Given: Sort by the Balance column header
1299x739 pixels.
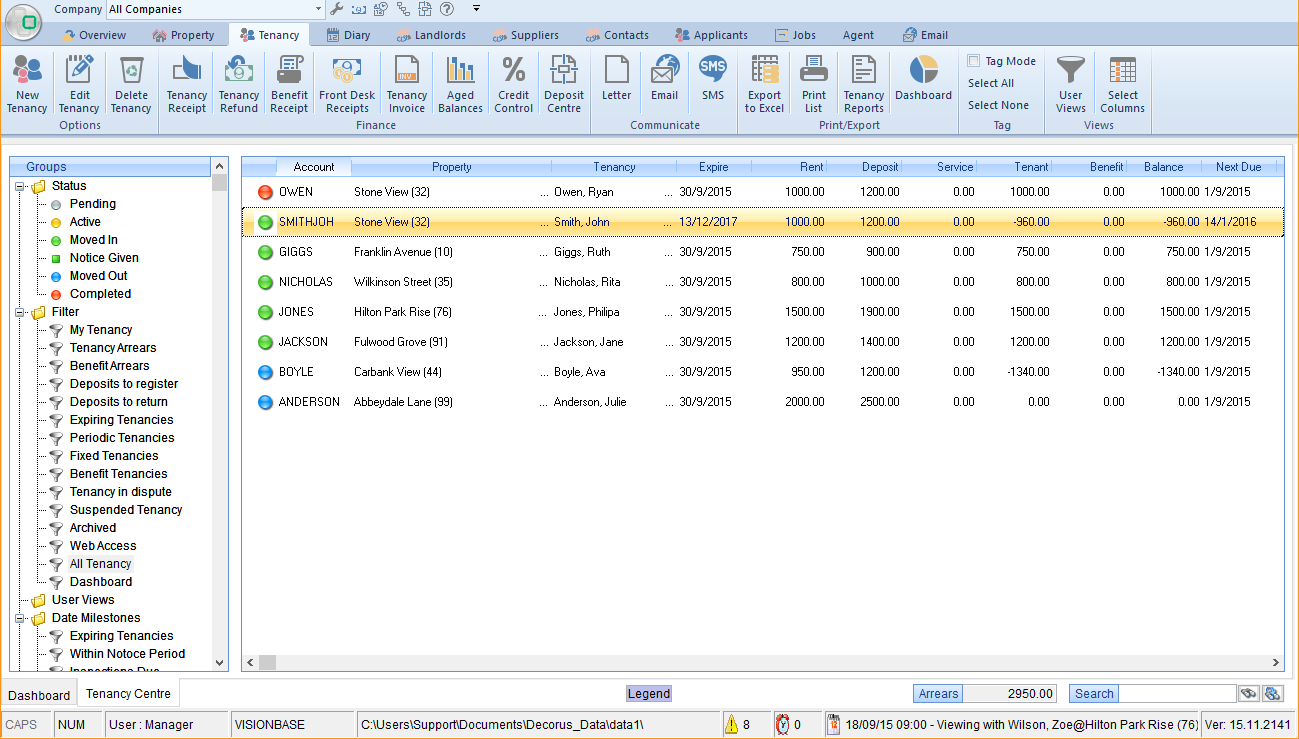Looking at the screenshot, I should coord(1164,167).
